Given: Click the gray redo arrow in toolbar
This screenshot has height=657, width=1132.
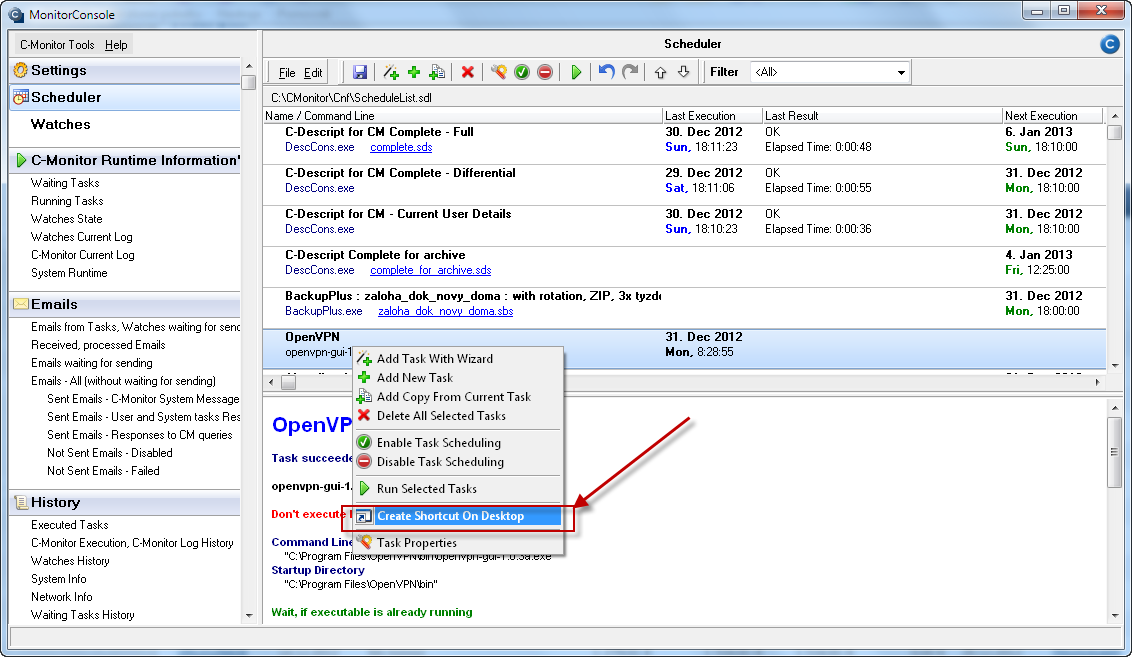Looking at the screenshot, I should 630,72.
